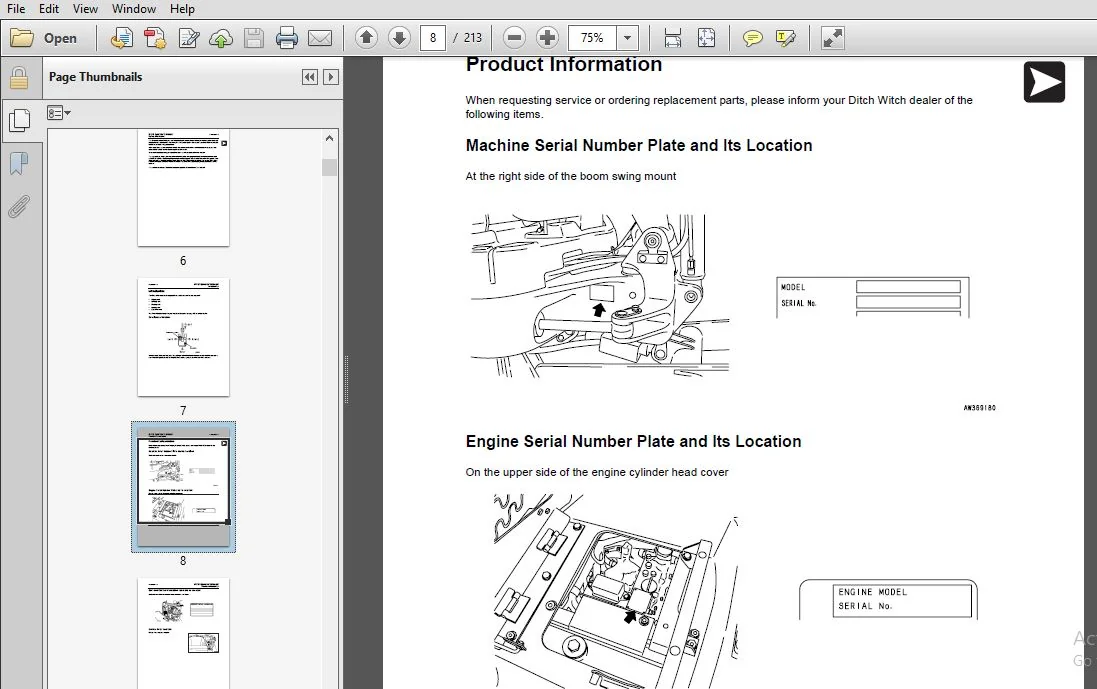Open the Help menu
This screenshot has height=689, width=1097.
[x=182, y=8]
